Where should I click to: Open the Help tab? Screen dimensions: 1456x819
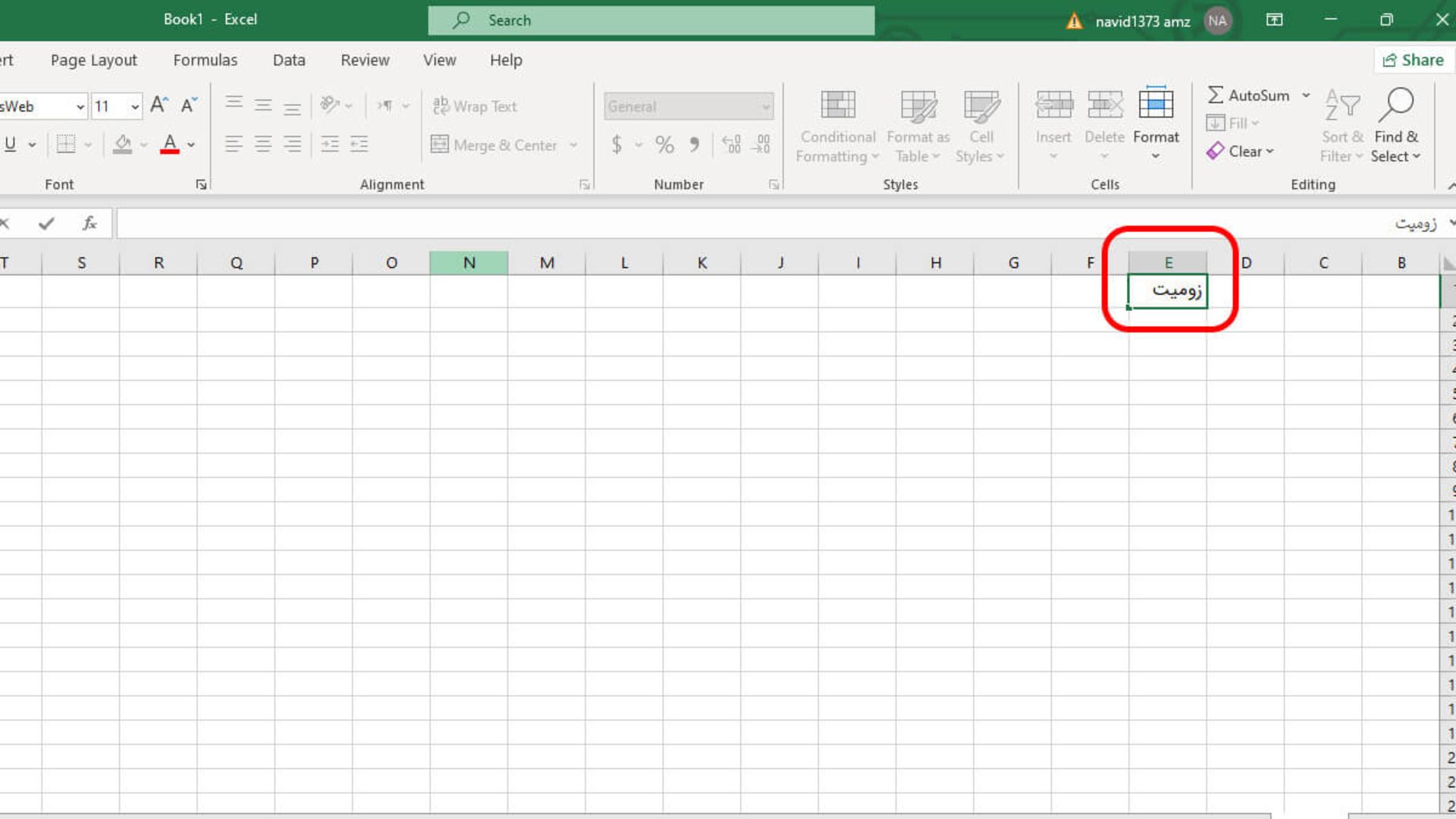point(506,60)
